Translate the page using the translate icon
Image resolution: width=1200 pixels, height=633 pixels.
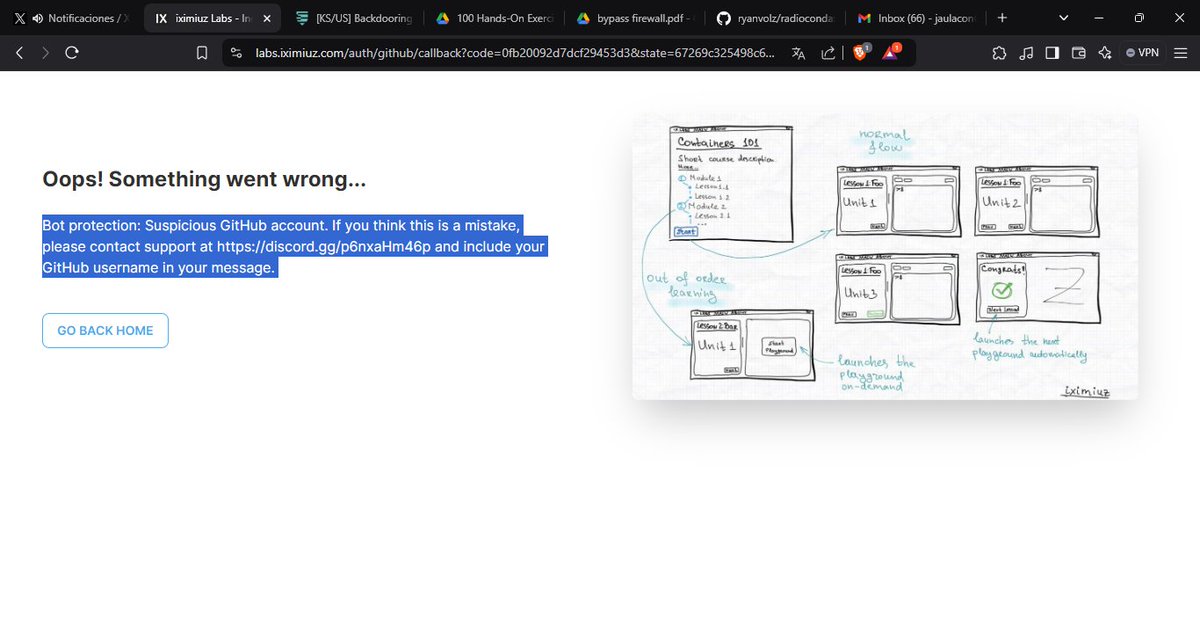click(800, 52)
